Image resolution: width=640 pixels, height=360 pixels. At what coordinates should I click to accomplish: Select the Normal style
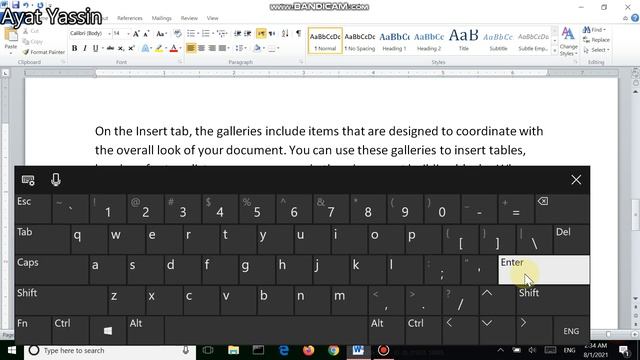click(325, 40)
